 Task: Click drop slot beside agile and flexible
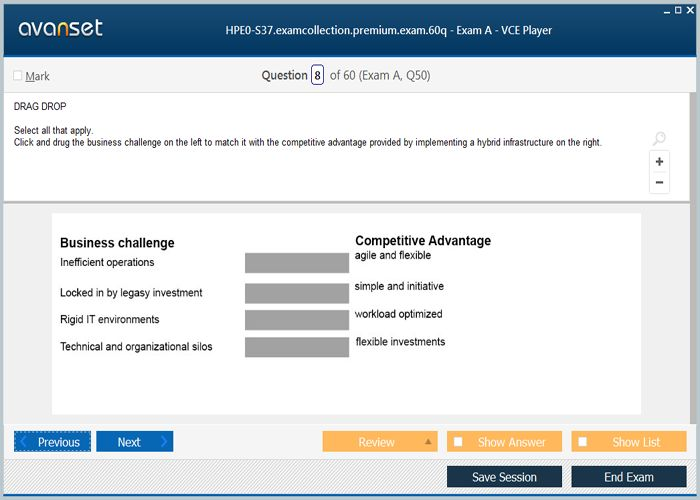click(297, 262)
